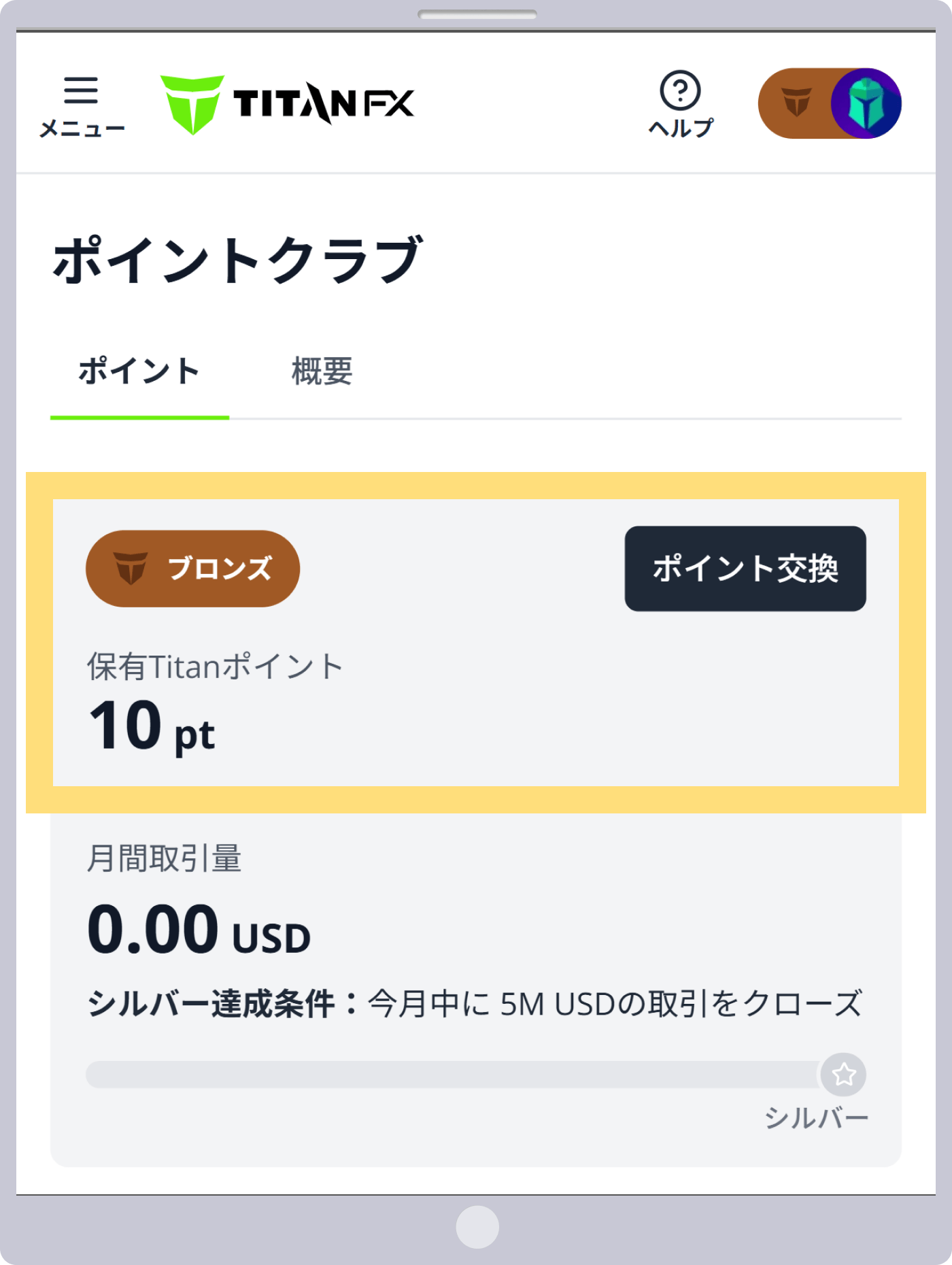Click the ブロンズ rank label text
The height and width of the screenshot is (1265, 952).
tap(220, 569)
